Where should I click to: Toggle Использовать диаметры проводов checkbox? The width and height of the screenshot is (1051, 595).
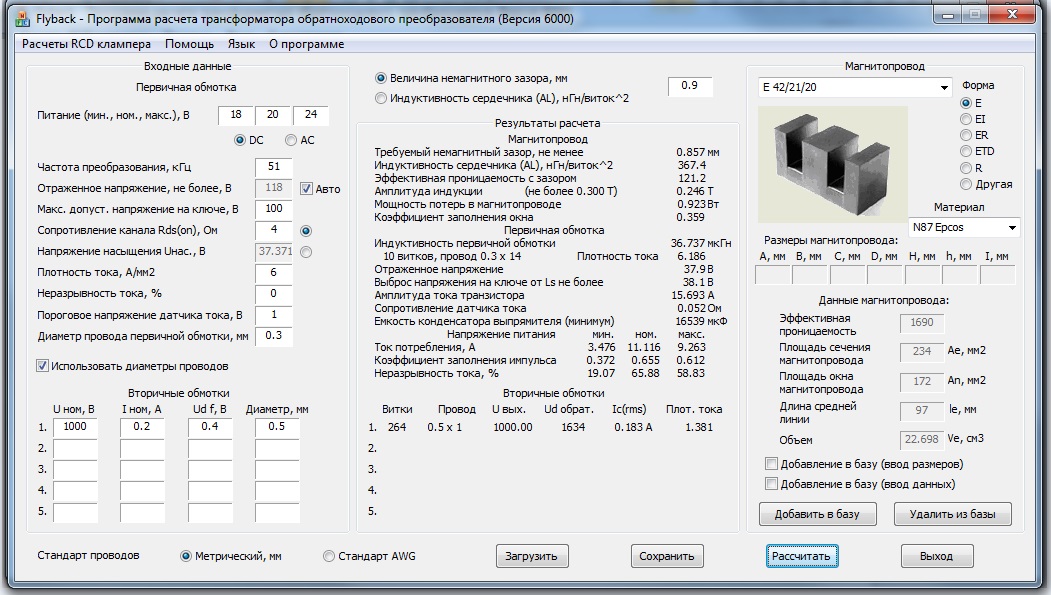[x=43, y=366]
